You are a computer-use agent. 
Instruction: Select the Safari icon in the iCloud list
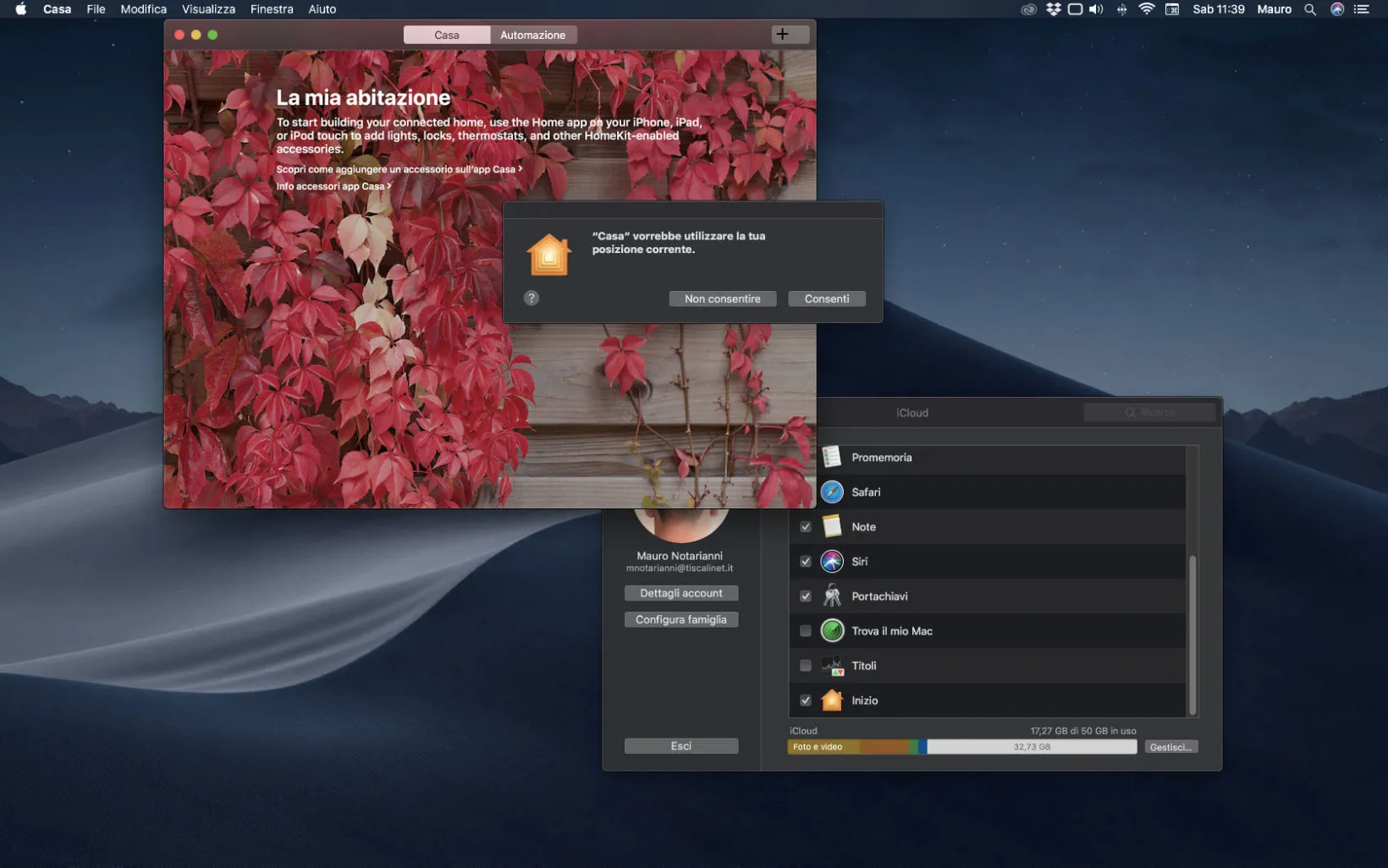(x=832, y=492)
